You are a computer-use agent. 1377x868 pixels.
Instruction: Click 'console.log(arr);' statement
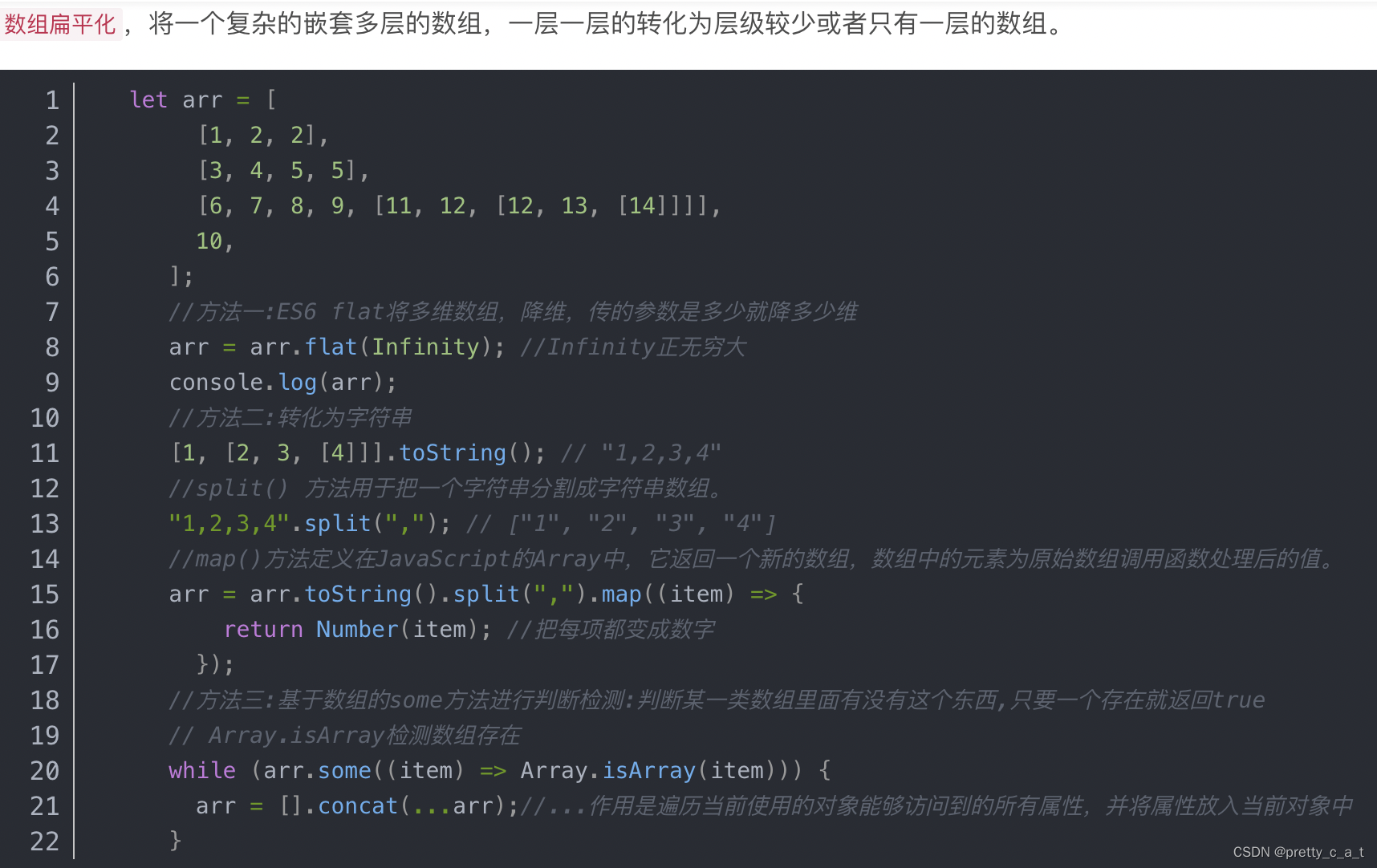click(x=283, y=383)
